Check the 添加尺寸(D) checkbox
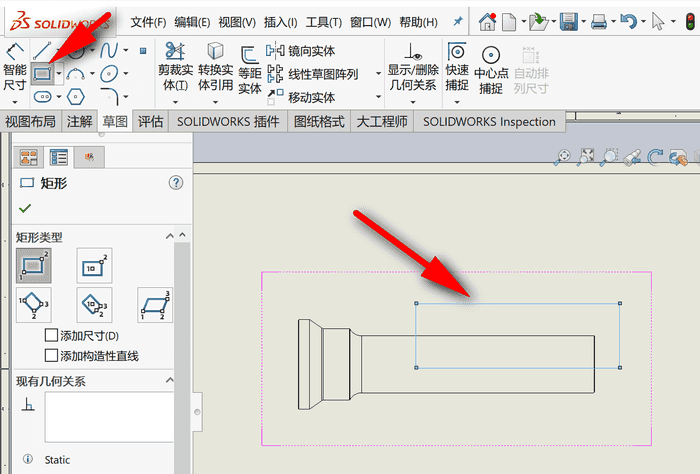This screenshot has width=700, height=474. (51, 335)
